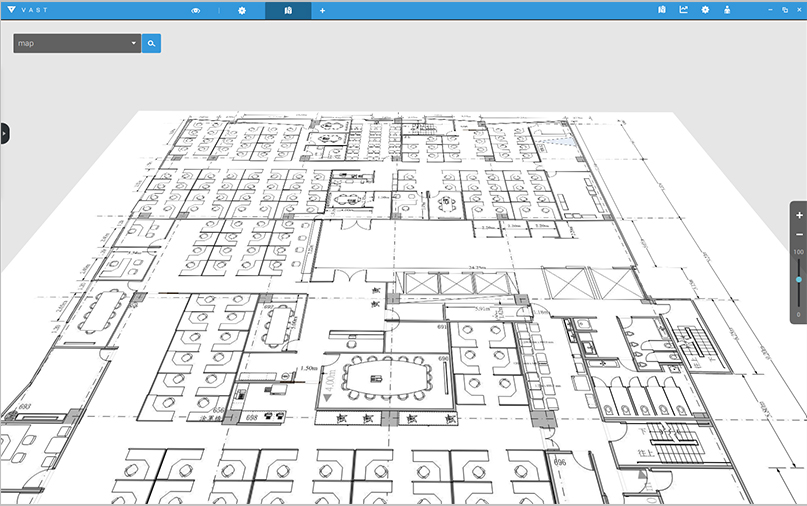Viewport: 807px width, 506px height.
Task: Zoom out with the minus button
Action: pos(799,235)
